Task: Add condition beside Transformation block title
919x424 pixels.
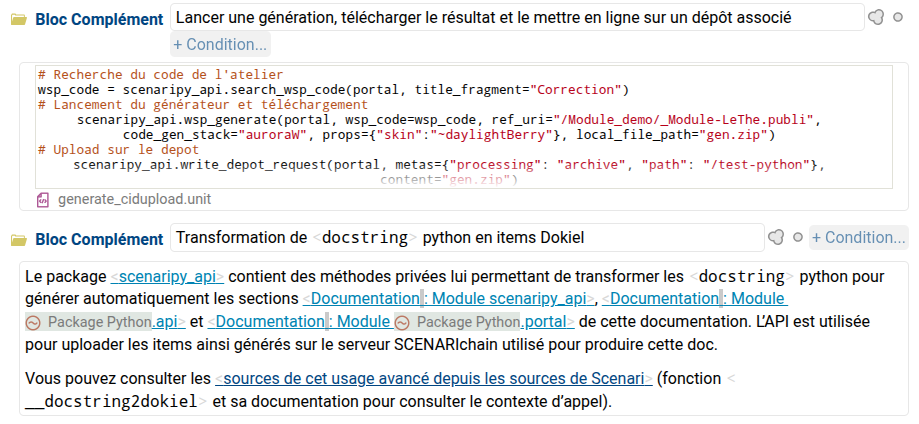Action: [858, 238]
